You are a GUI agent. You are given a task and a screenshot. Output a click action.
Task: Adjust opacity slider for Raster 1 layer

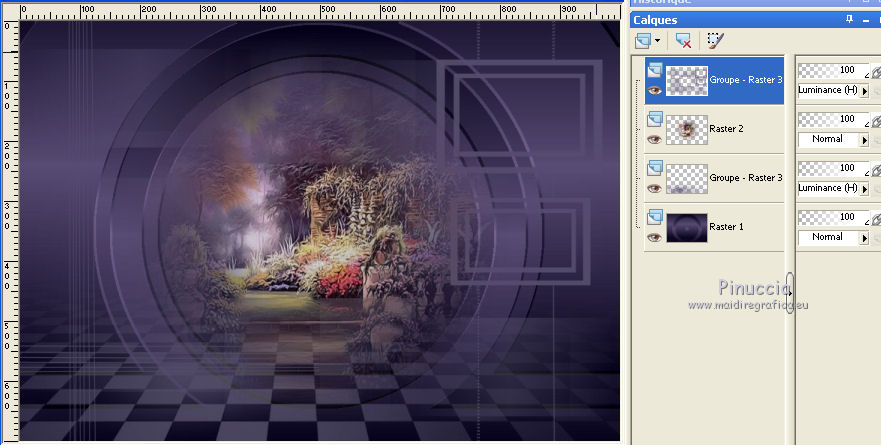point(833,217)
